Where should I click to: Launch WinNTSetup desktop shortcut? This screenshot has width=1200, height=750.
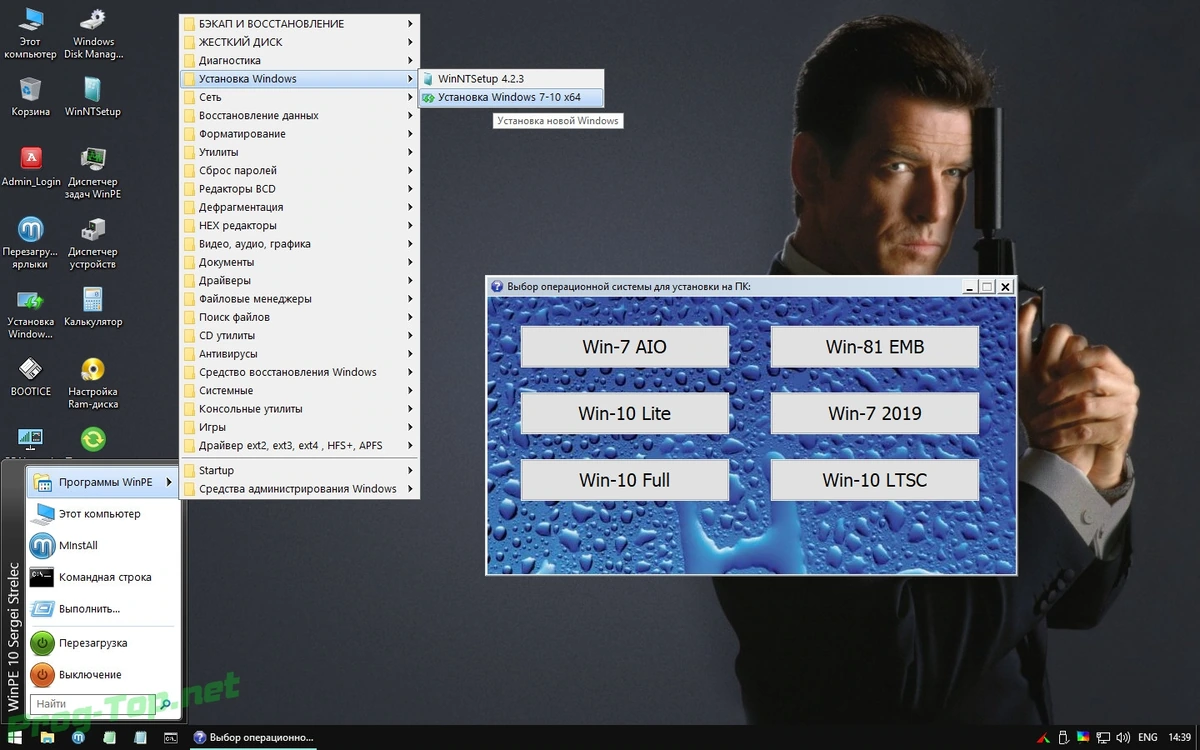[x=93, y=97]
